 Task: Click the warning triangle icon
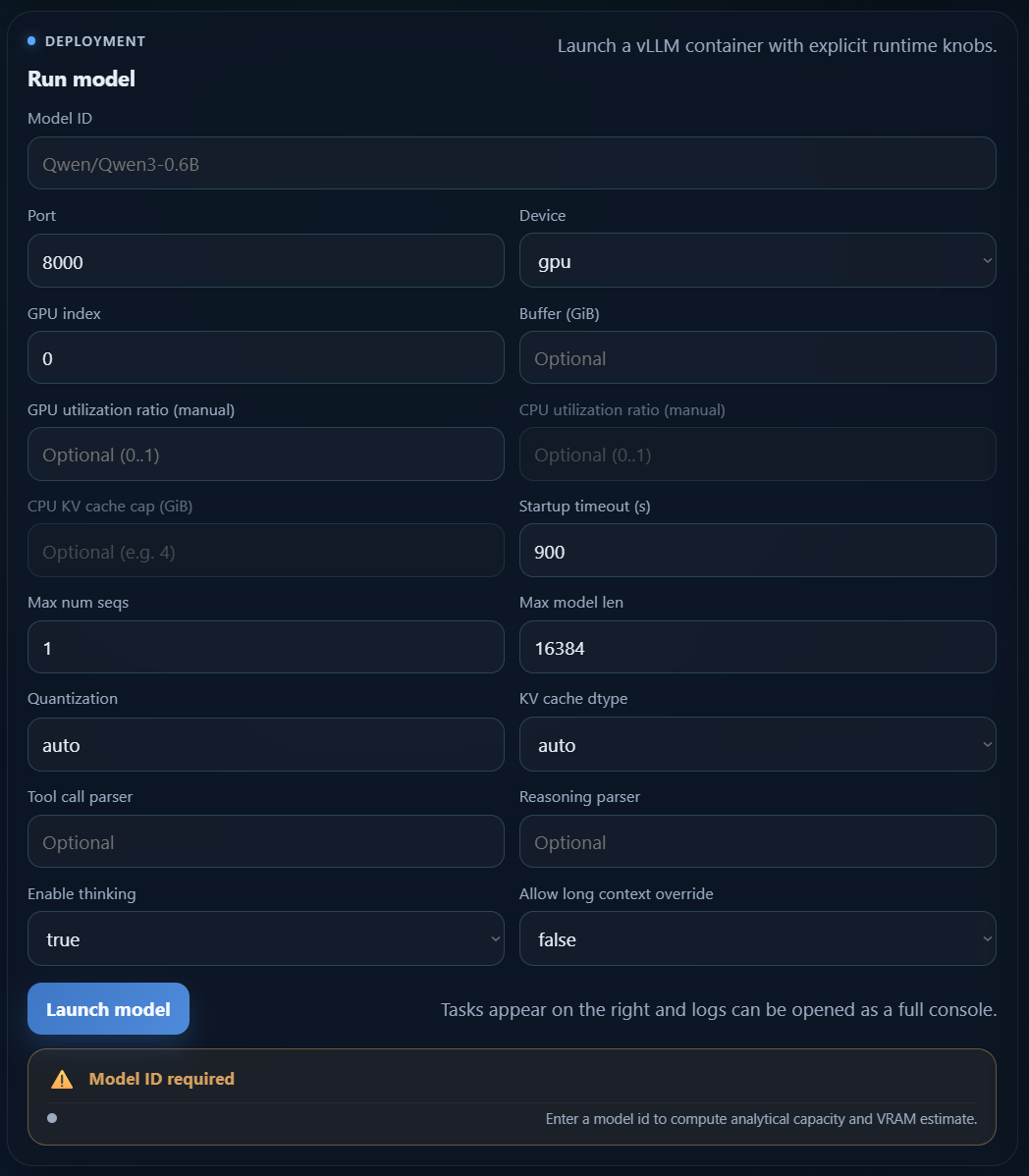(62, 1080)
